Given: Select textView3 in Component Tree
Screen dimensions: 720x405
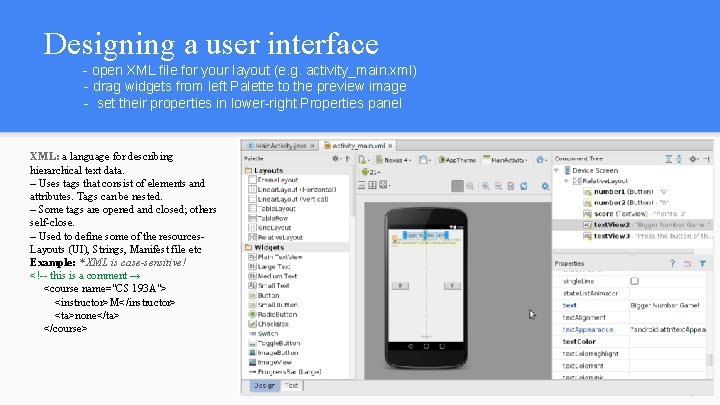Looking at the screenshot, I should tap(647, 236).
